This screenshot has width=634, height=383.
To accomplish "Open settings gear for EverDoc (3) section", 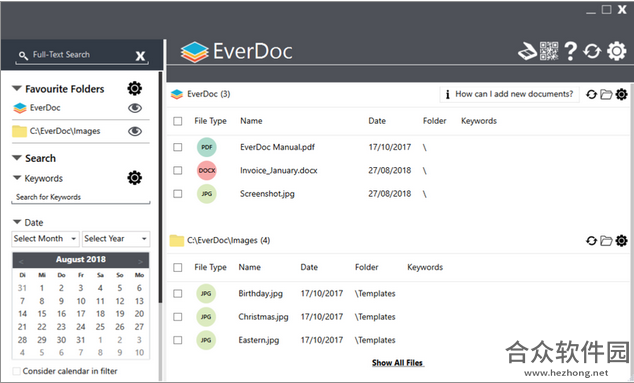I will [621, 94].
